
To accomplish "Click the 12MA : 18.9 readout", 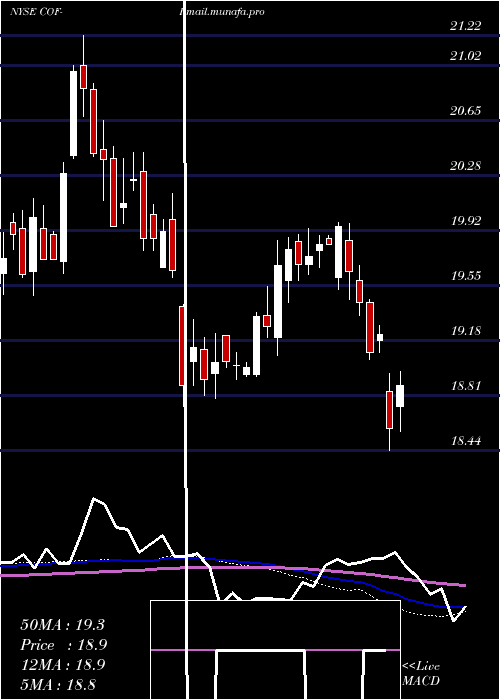I will coord(62,664).
